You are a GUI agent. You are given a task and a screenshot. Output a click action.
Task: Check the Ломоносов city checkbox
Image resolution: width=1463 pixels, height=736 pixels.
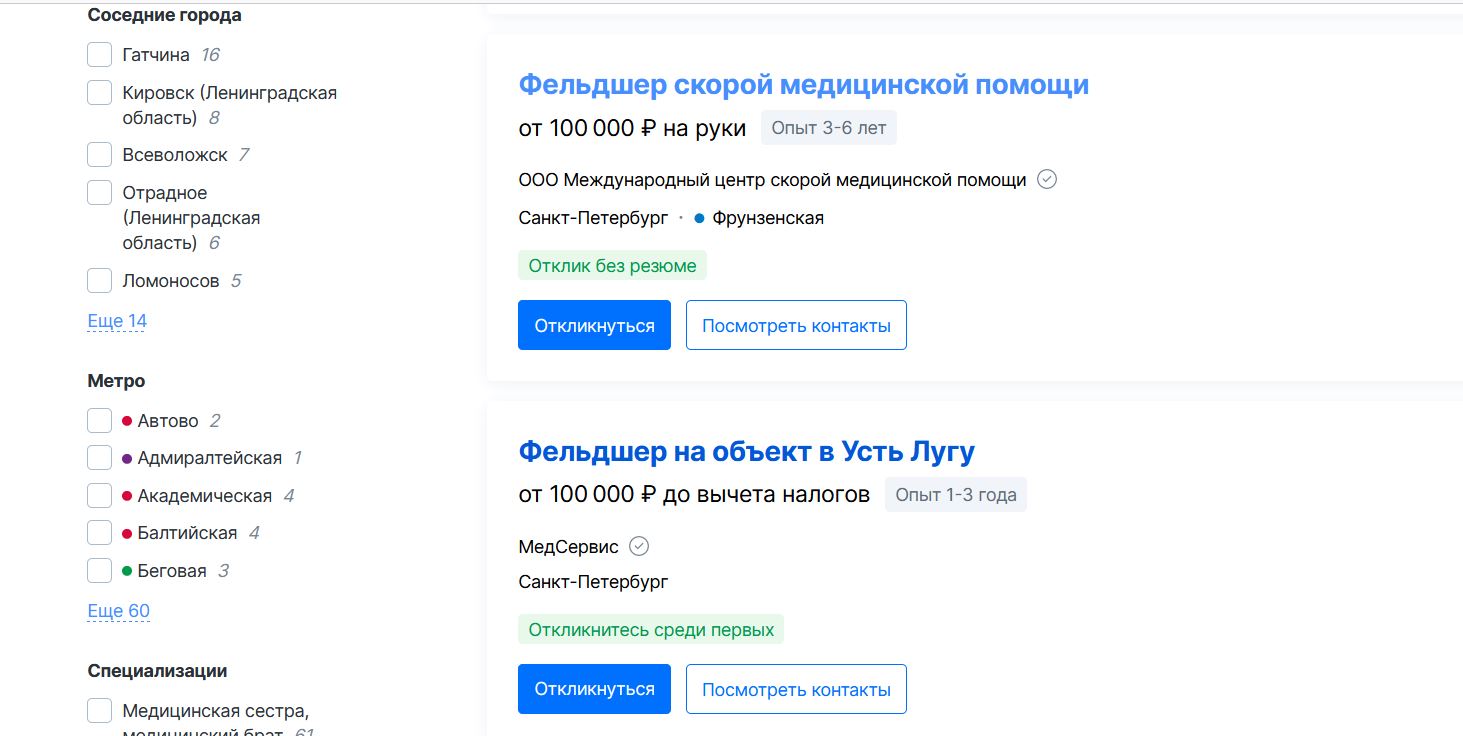pos(99,281)
